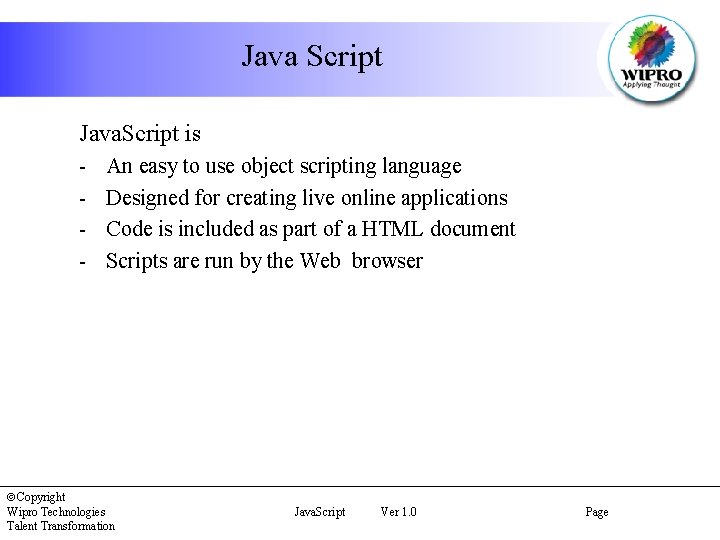Click the line "JavaScript is"
720x540 pixels.
140,134
